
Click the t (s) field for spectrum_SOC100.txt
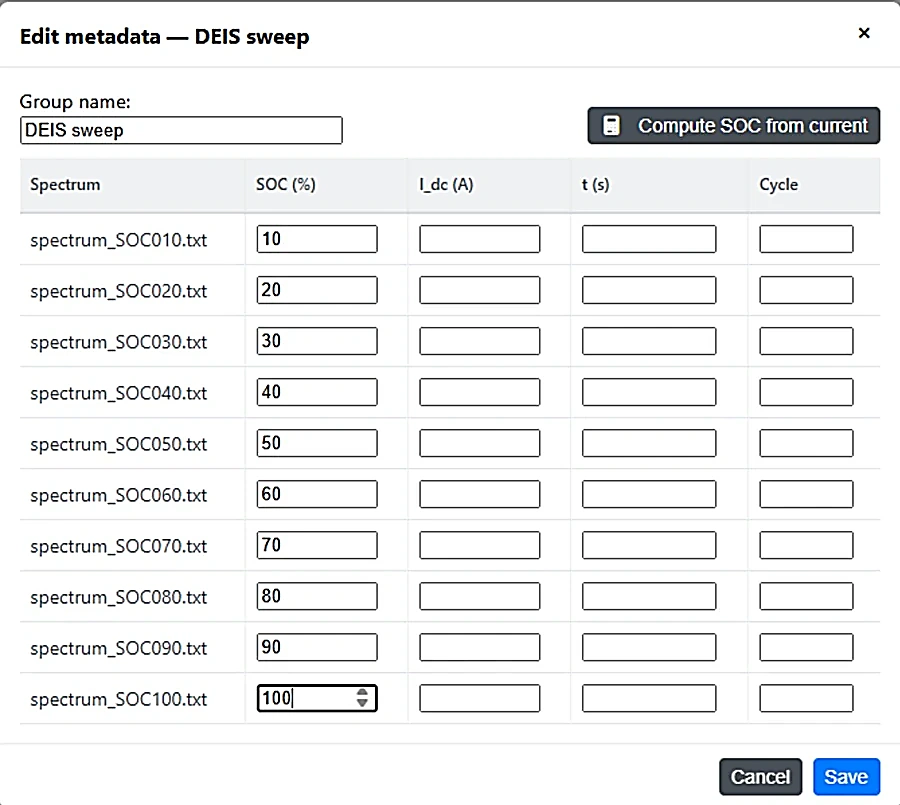[649, 698]
